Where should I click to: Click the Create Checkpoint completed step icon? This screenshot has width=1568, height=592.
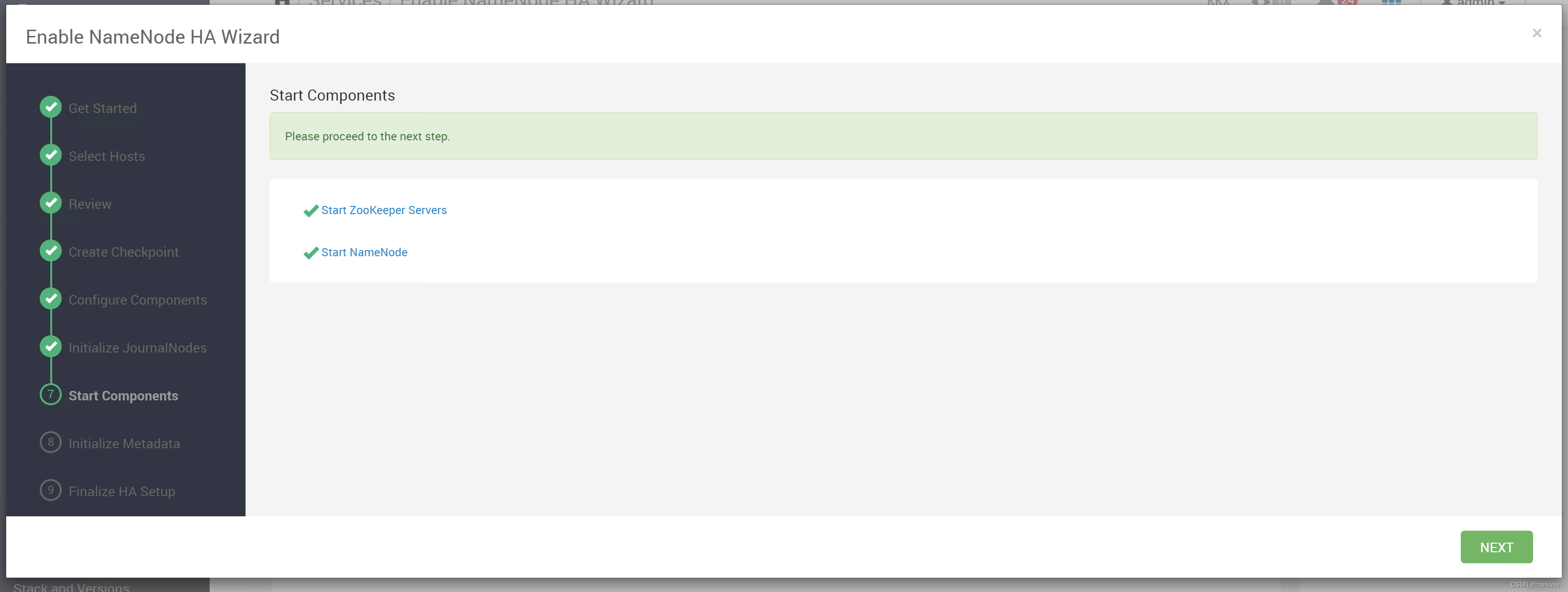coord(50,251)
